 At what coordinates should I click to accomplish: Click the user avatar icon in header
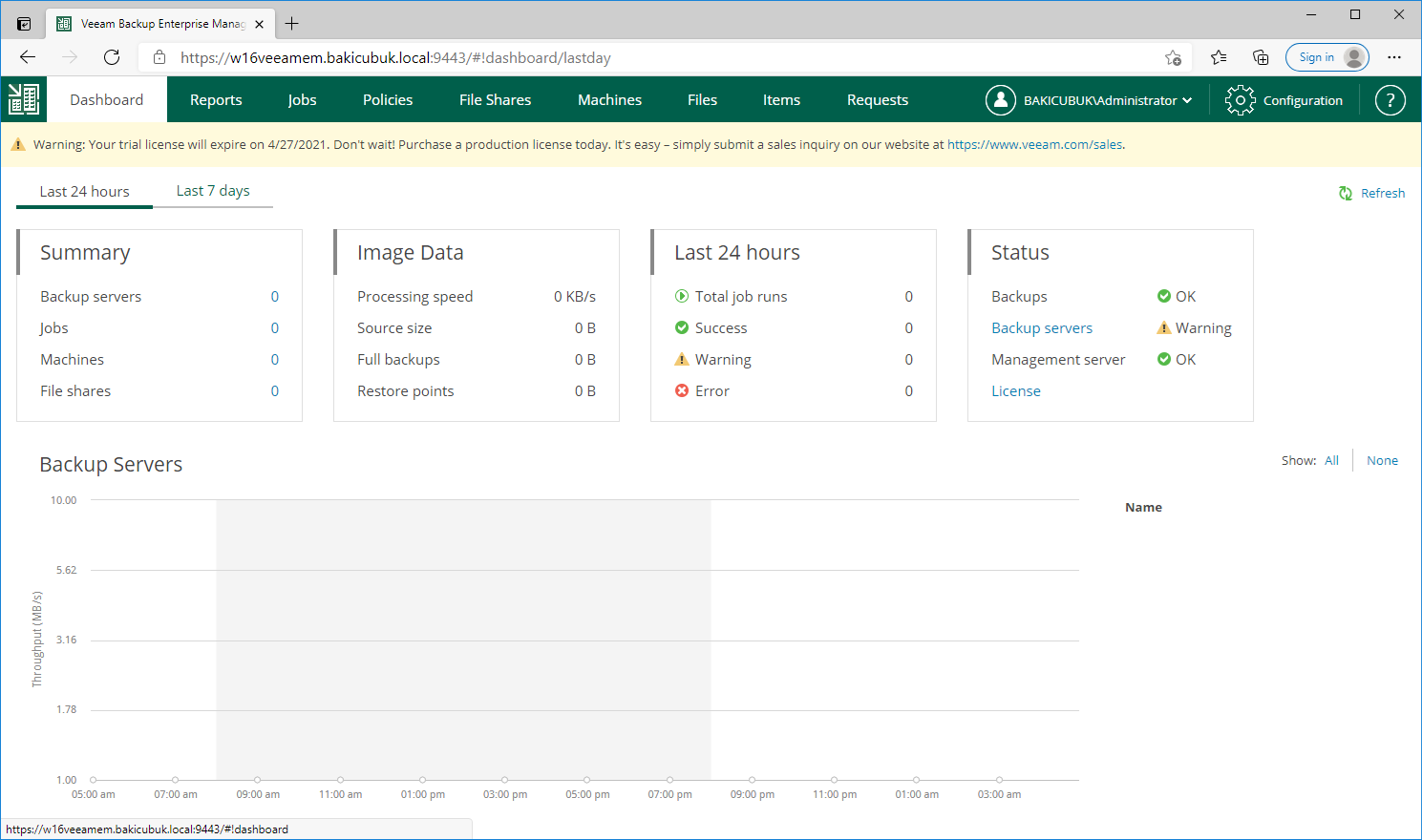tap(1000, 99)
